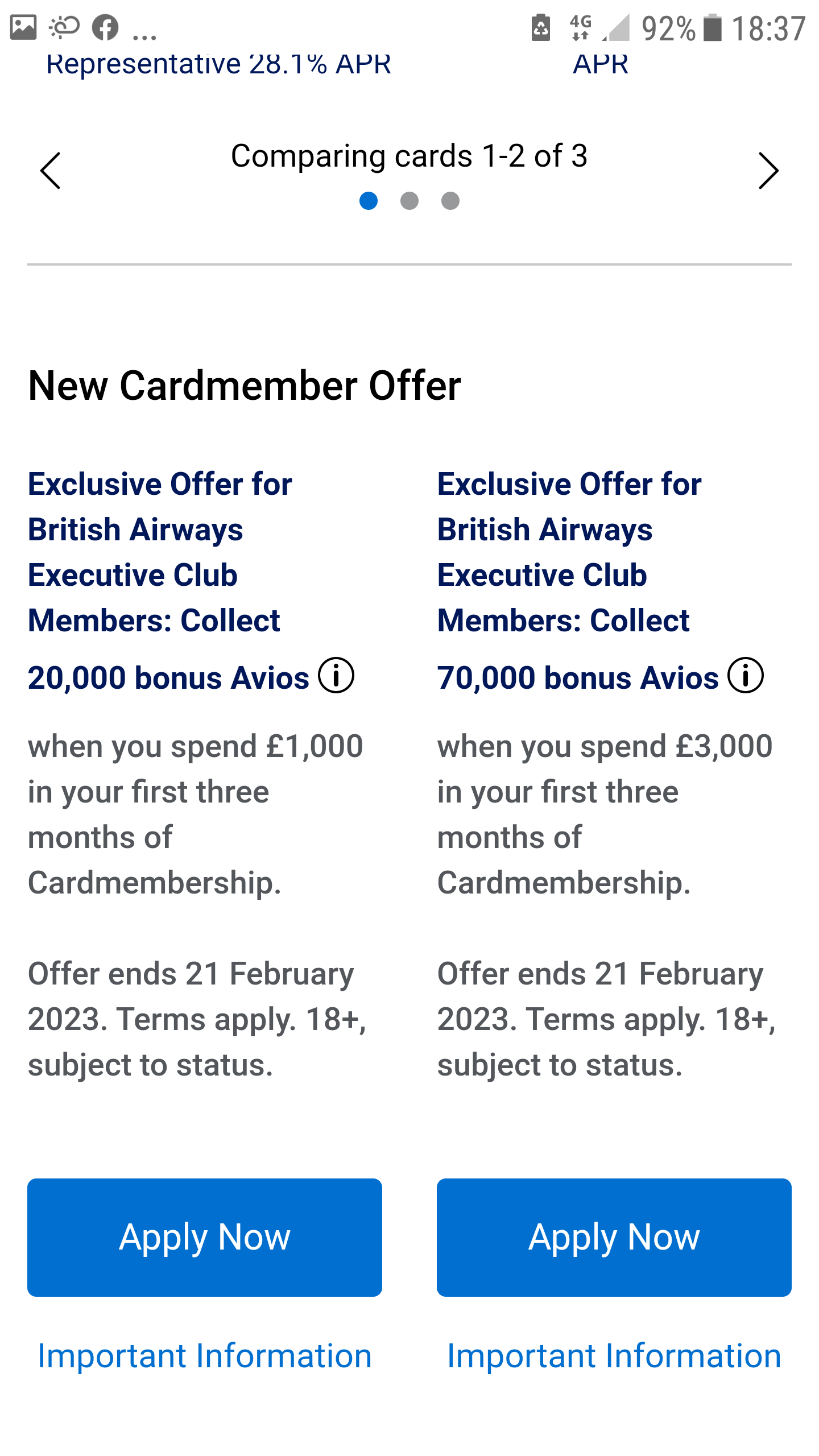The image size is (819, 1456).
Task: Apply Now for 20,000 Avios card
Action: coord(205,1238)
